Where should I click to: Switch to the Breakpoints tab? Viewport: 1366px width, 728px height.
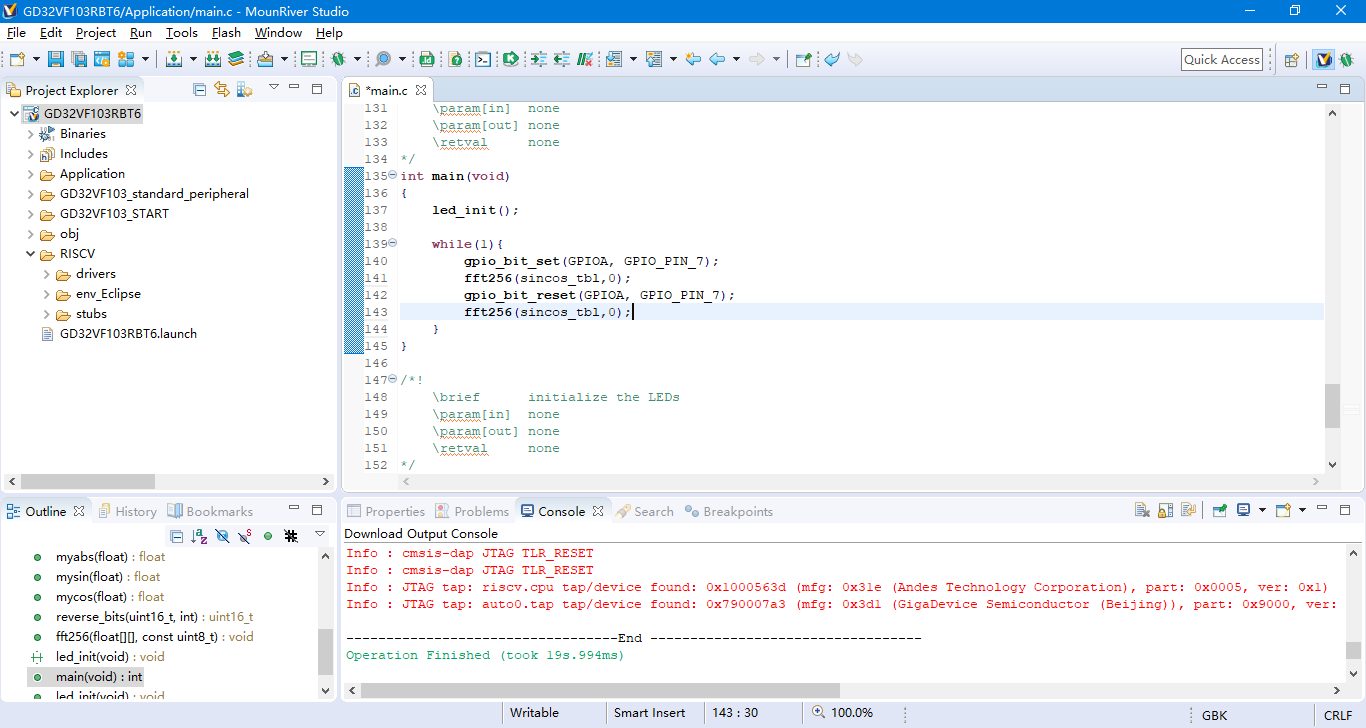pos(729,511)
